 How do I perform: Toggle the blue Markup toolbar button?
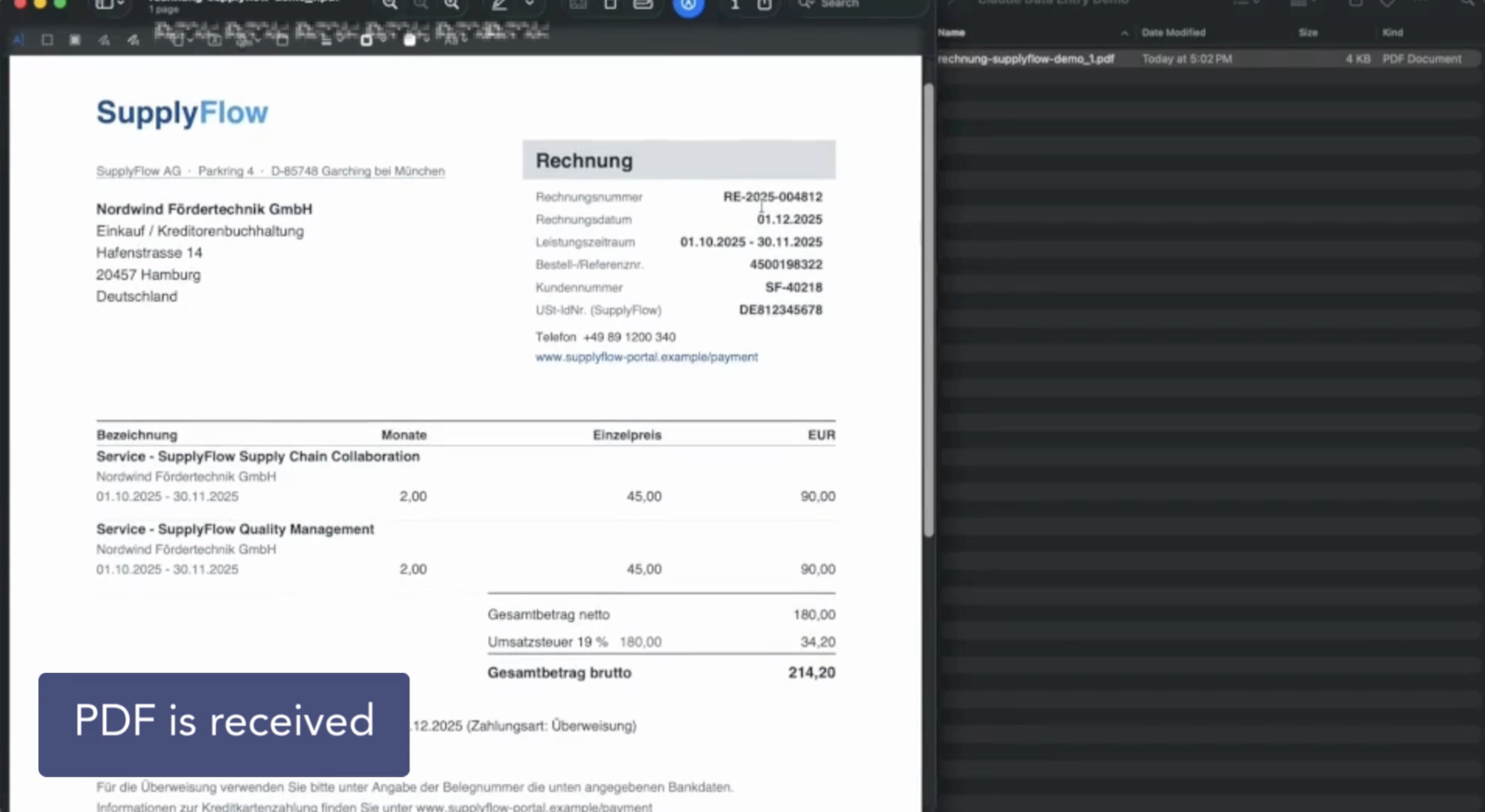pos(689,6)
